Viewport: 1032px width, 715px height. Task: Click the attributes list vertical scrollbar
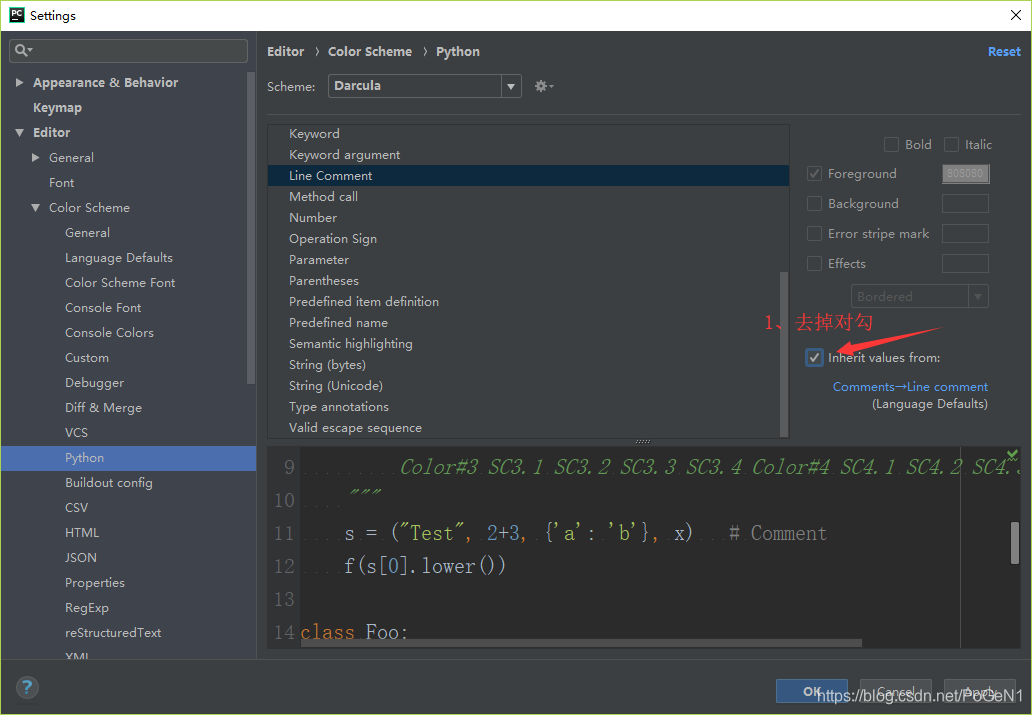click(783, 354)
